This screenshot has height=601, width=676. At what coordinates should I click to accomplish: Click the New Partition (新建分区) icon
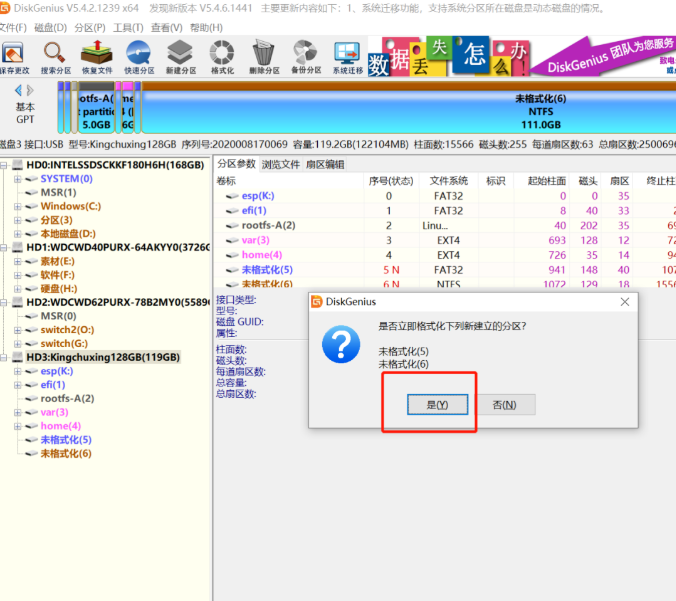(181, 57)
